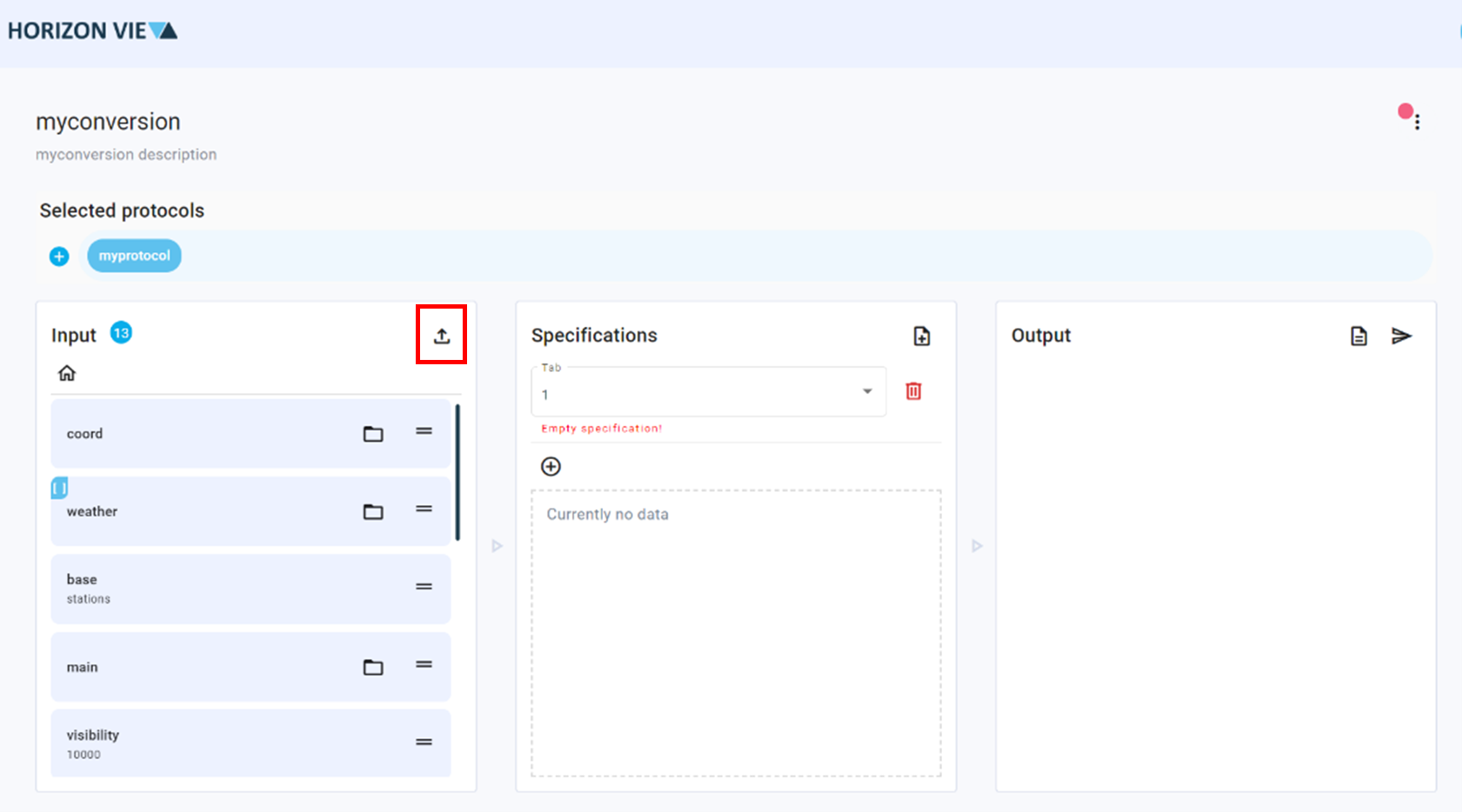Click the upload icon in Input panel

[x=442, y=336]
